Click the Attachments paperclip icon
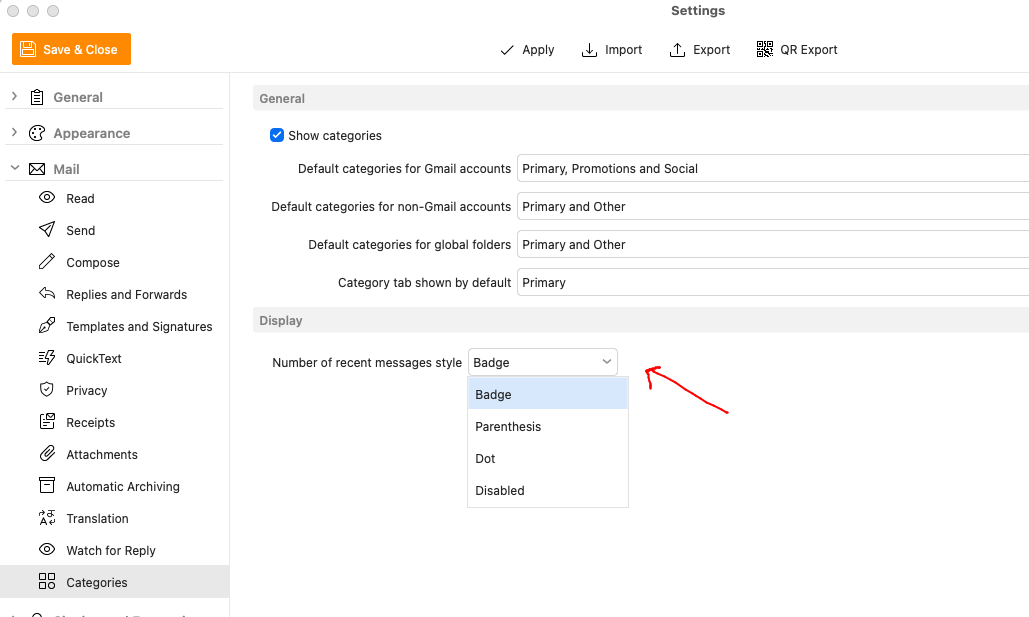Image resolution: width=1029 pixels, height=617 pixels. click(x=47, y=454)
